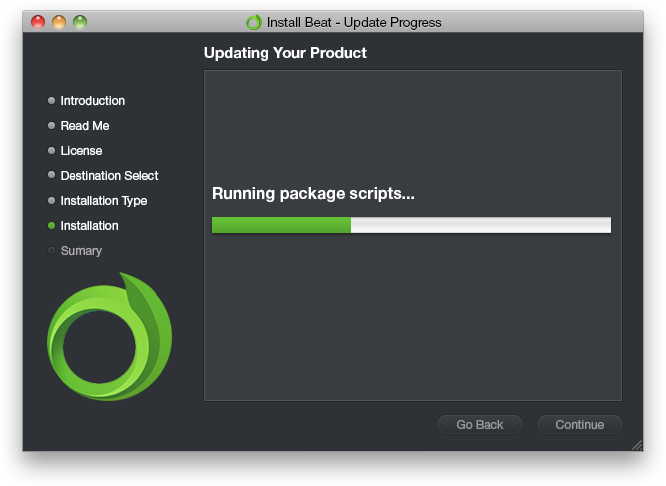Screen dimensions: 666x486
Task: Click the Installation Type step bullet
Action: tap(52, 201)
